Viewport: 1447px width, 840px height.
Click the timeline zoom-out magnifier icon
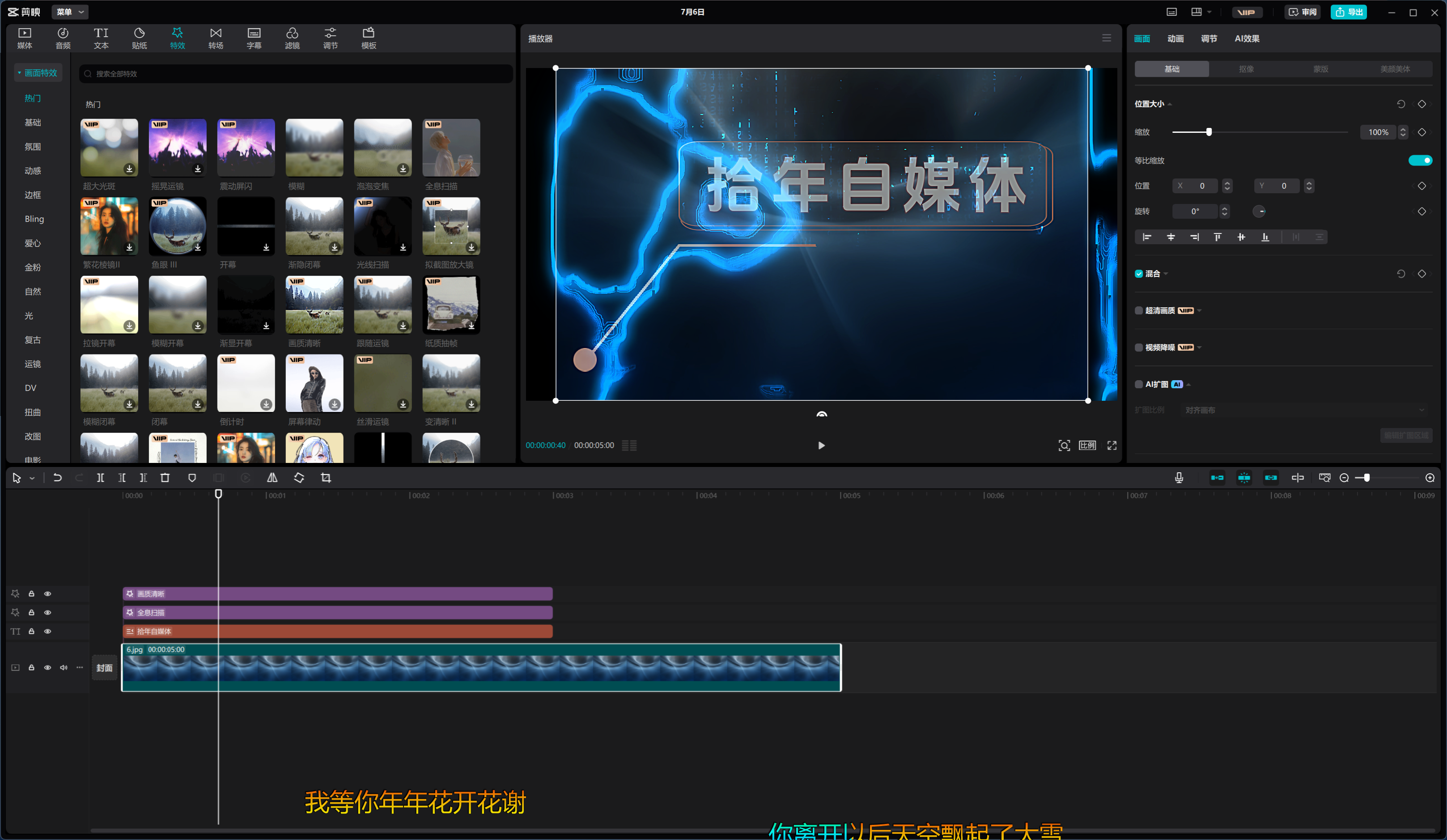click(x=1344, y=478)
